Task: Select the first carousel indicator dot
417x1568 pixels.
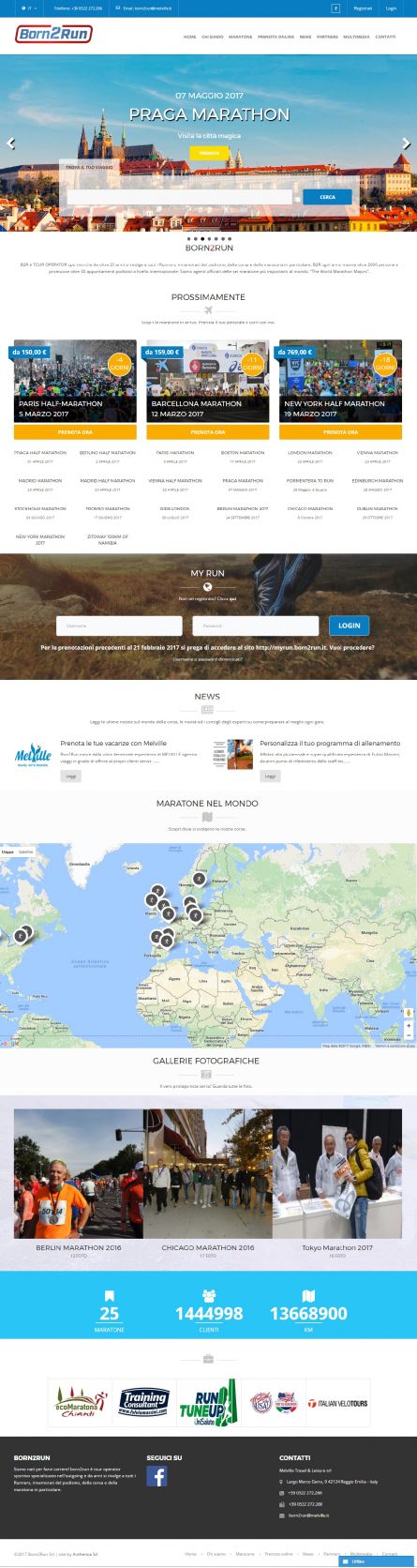Action: (186, 240)
